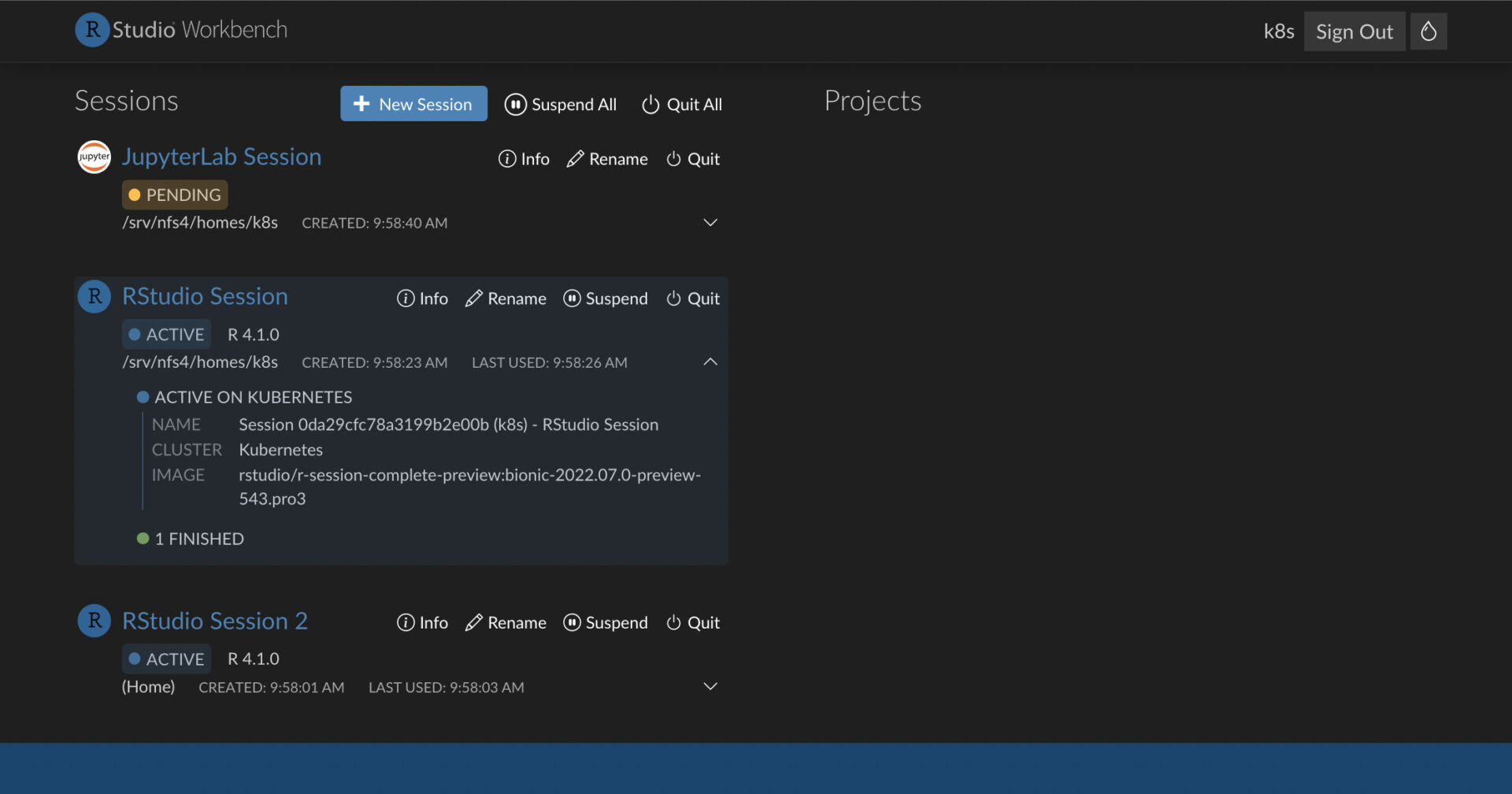This screenshot has width=1512, height=794.
Task: Quit the JupyterLab Session
Action: pyautogui.click(x=693, y=159)
